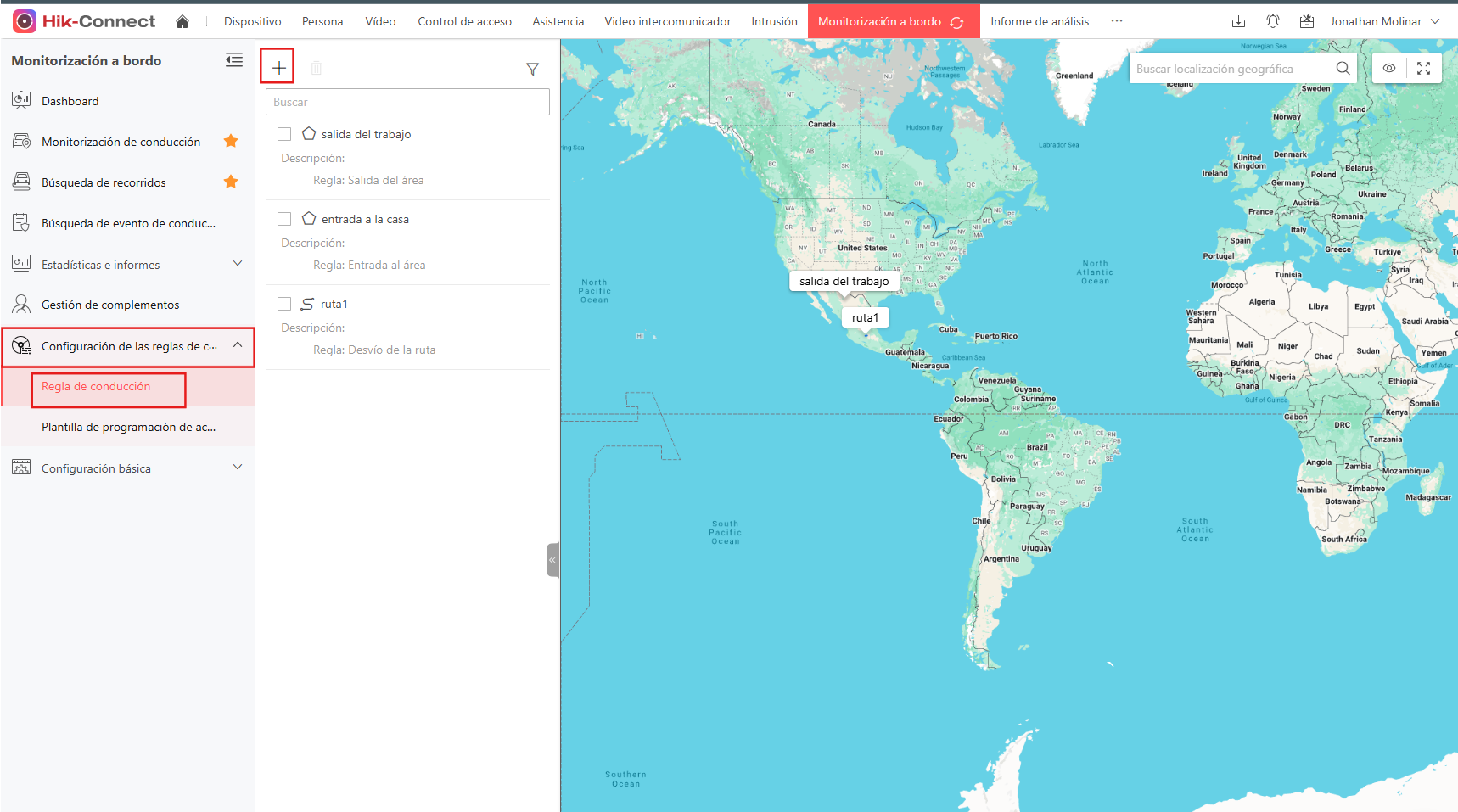Expand Configuración básica section
Image resolution: width=1458 pixels, height=812 pixels.
click(127, 468)
